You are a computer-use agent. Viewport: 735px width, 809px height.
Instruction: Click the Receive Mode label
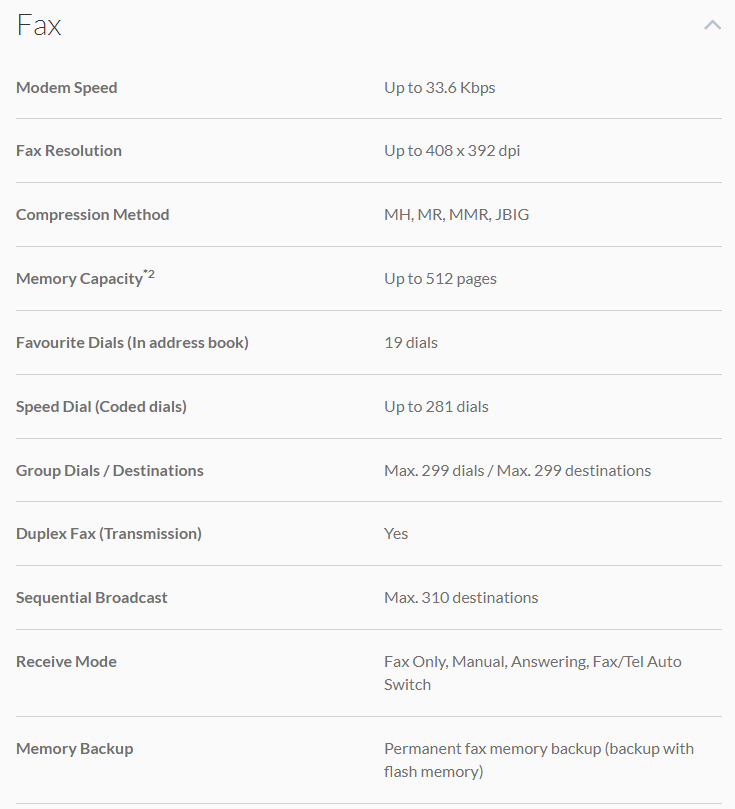(x=66, y=661)
